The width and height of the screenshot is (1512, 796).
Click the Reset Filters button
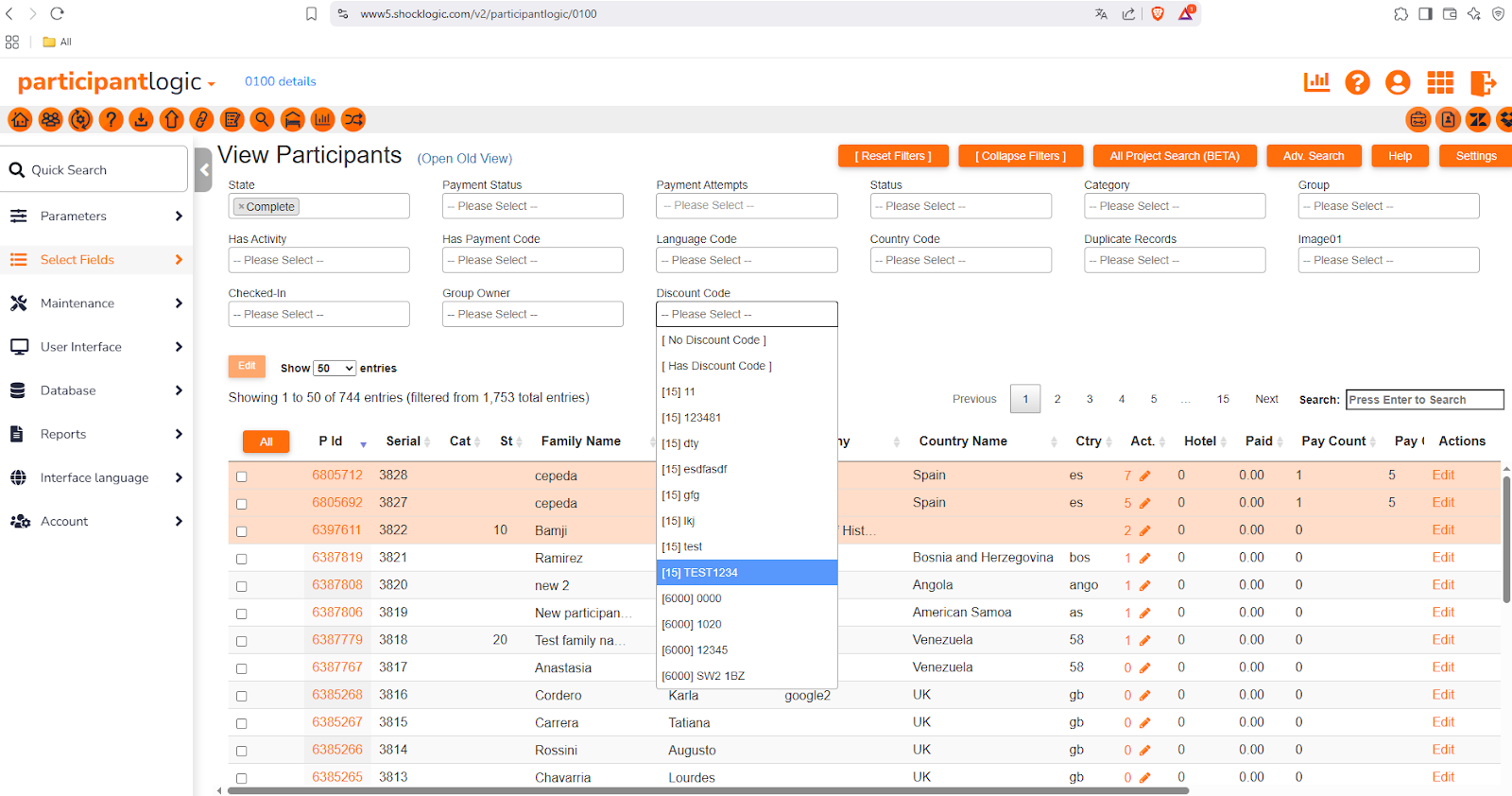[x=893, y=156]
